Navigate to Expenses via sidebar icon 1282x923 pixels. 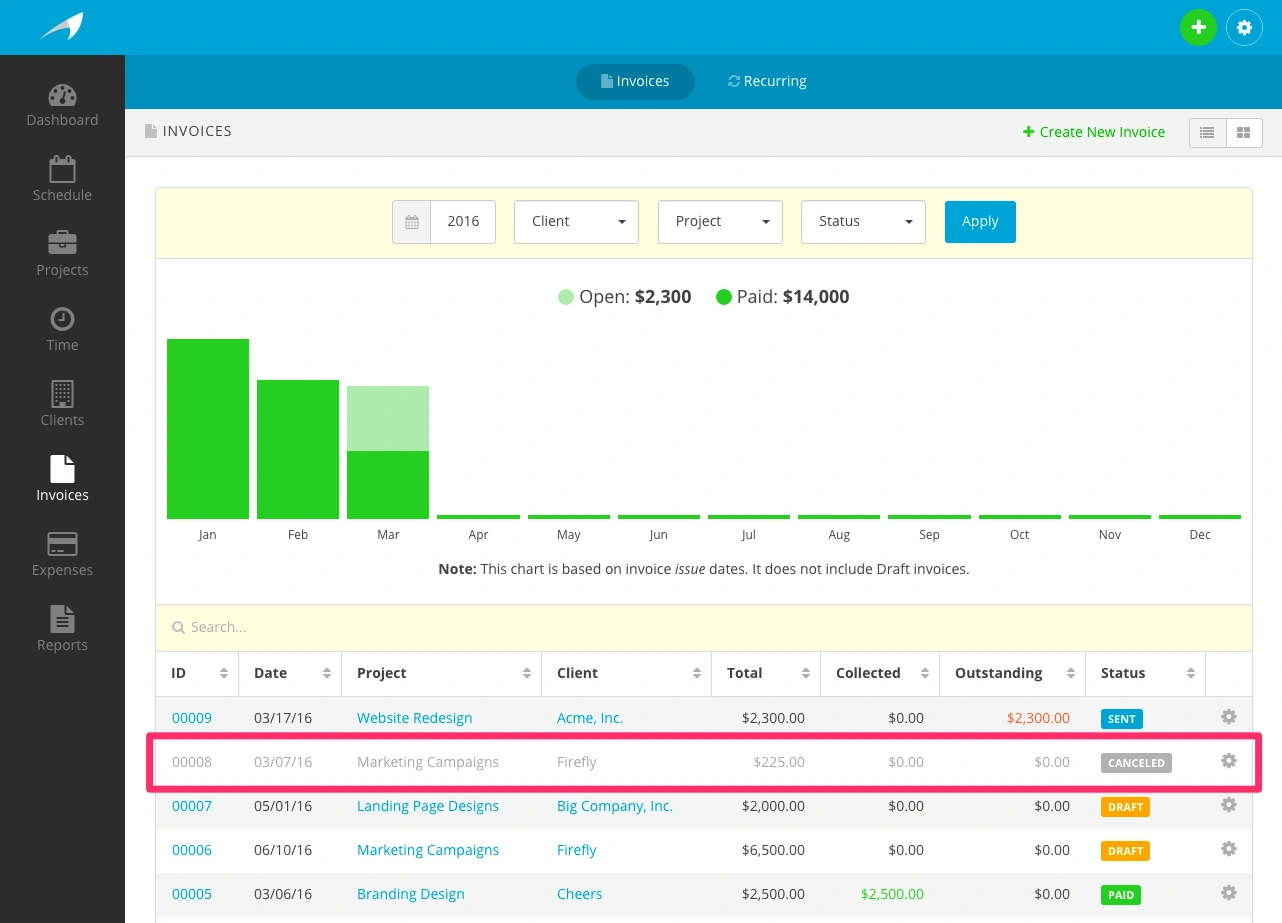click(62, 554)
